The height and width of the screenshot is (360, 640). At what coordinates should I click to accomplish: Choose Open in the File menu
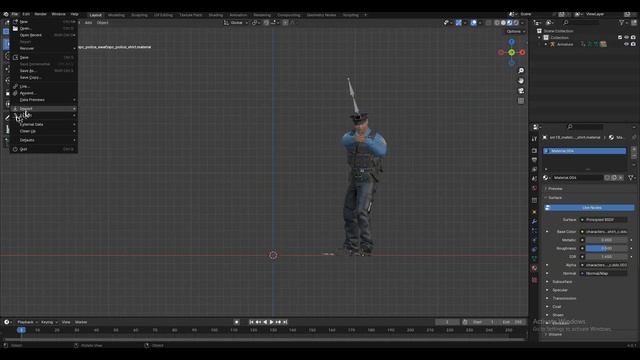pyautogui.click(x=43, y=29)
